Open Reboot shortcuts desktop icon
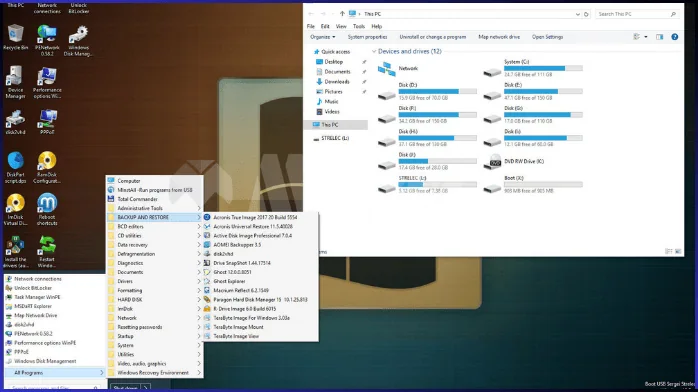 pyautogui.click(x=47, y=210)
